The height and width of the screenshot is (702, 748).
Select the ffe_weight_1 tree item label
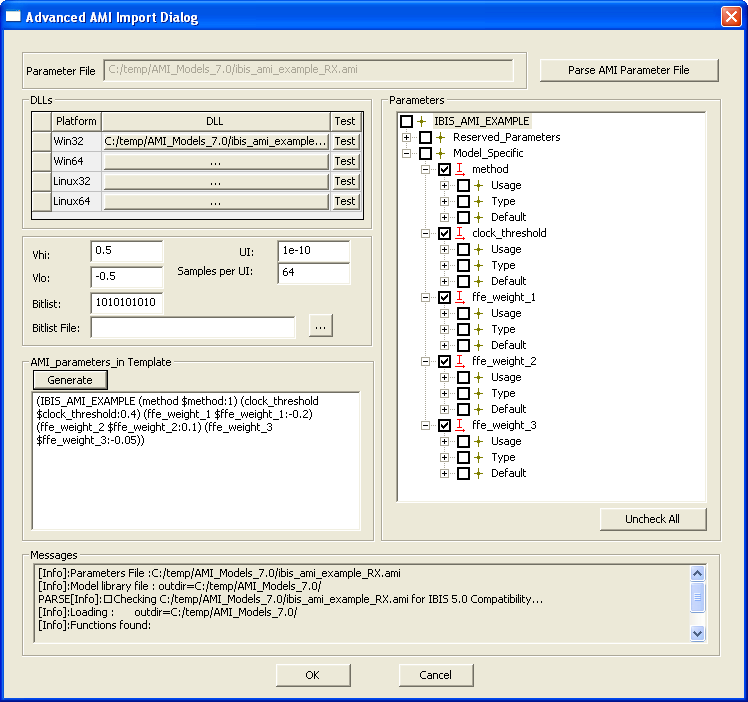[x=503, y=297]
